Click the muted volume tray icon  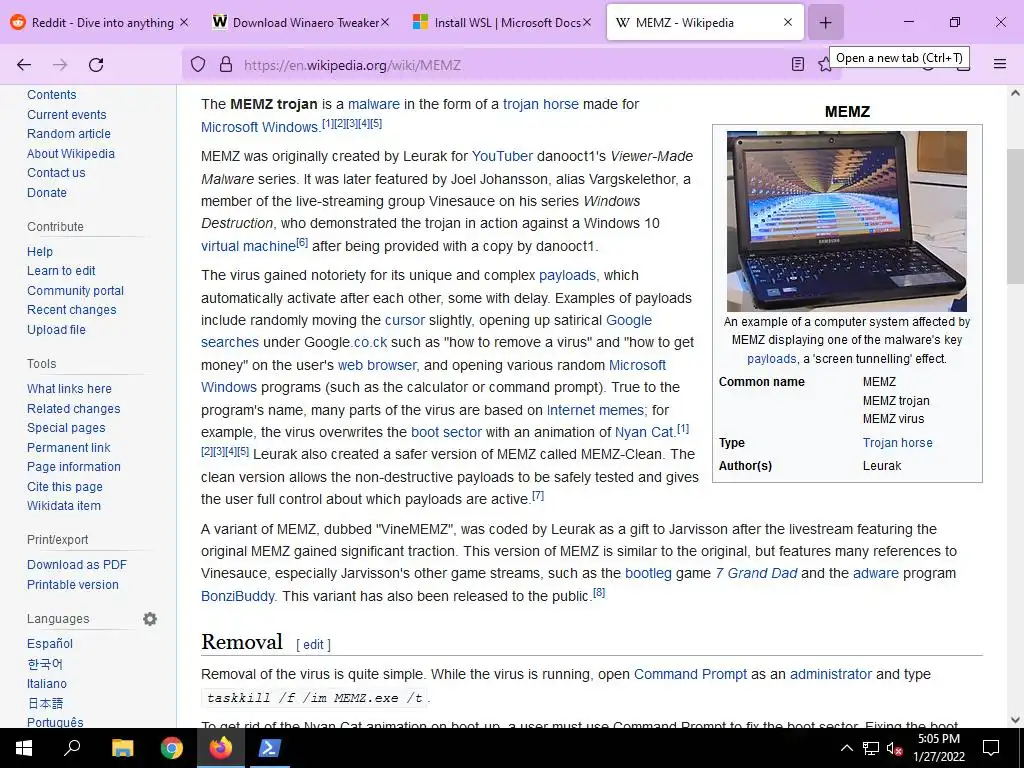(x=894, y=748)
